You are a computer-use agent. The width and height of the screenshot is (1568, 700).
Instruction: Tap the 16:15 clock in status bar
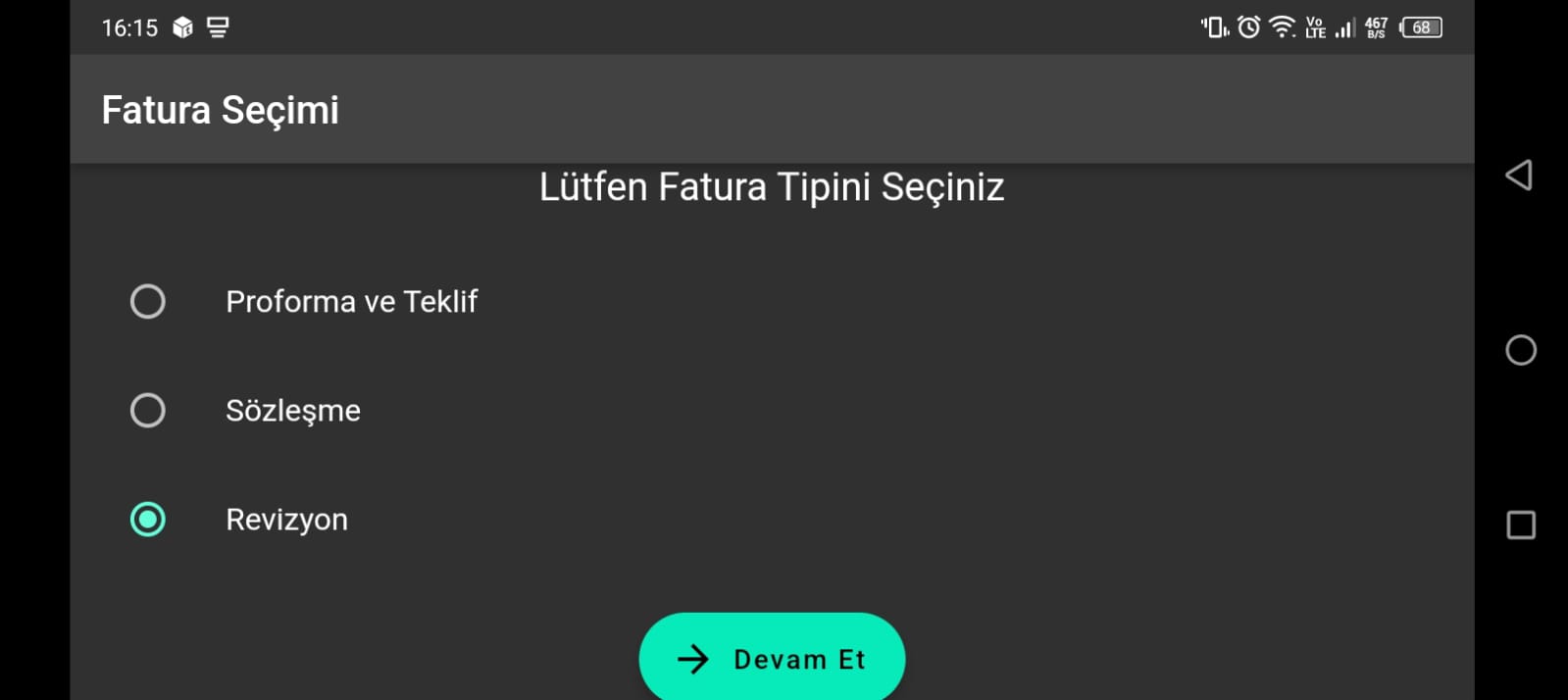(x=129, y=27)
